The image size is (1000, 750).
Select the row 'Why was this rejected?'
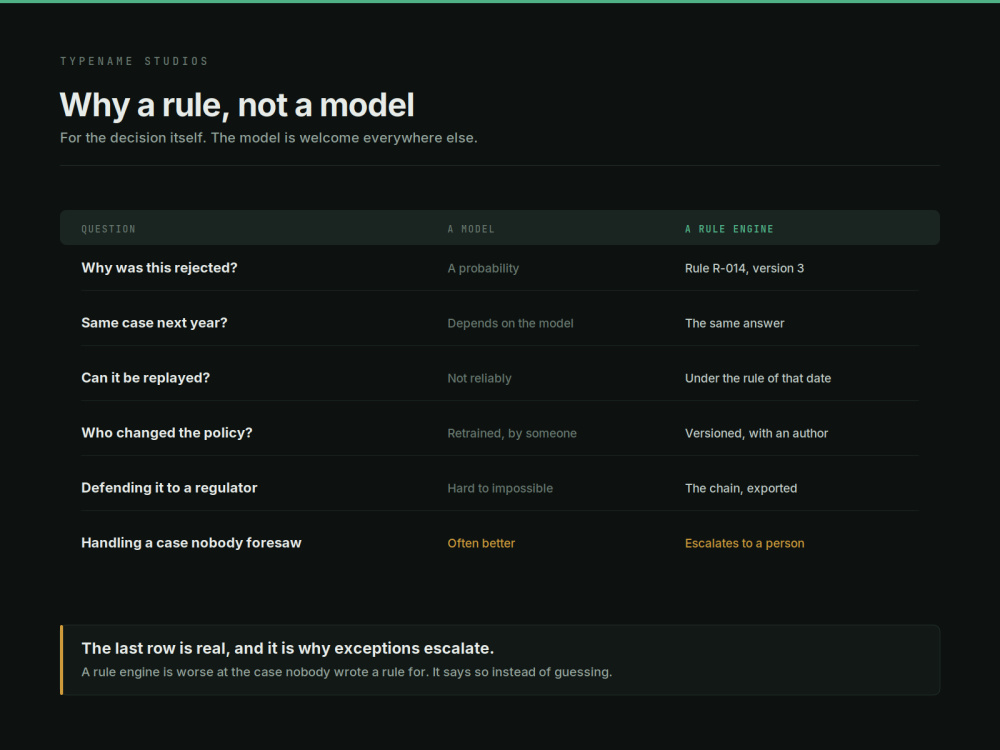point(500,268)
